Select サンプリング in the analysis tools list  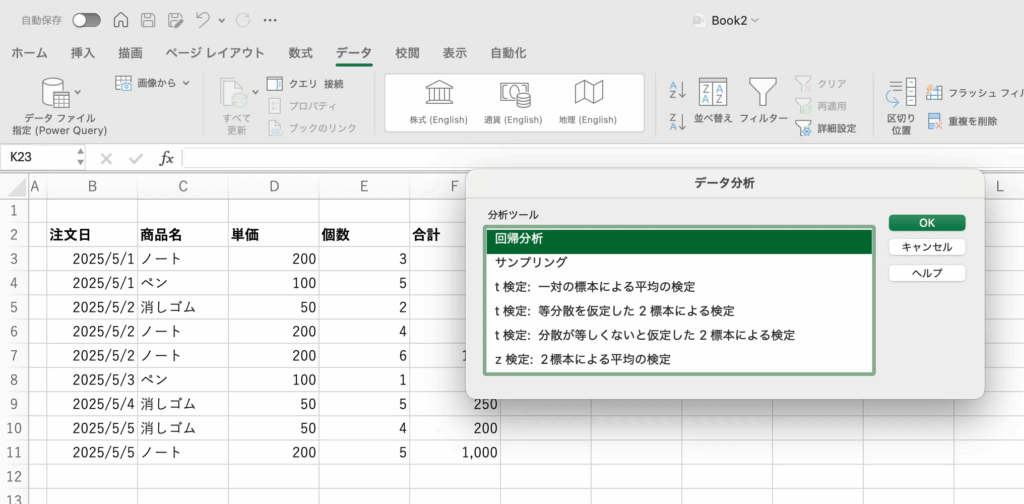pyautogui.click(x=679, y=262)
